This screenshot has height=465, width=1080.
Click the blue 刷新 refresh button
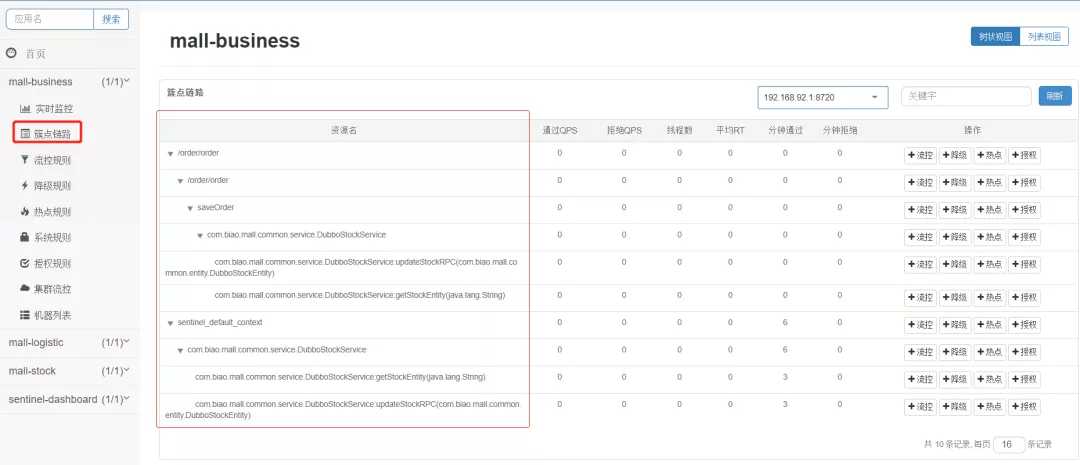coord(1055,96)
